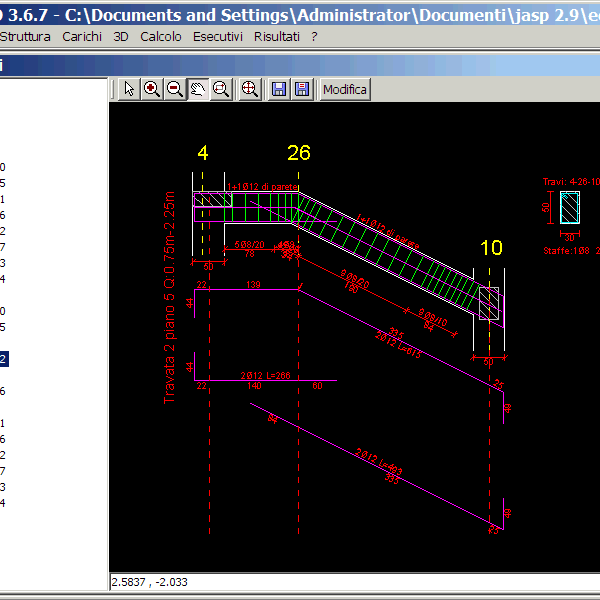
Task: Select the zoom window tool
Action: (x=221, y=89)
